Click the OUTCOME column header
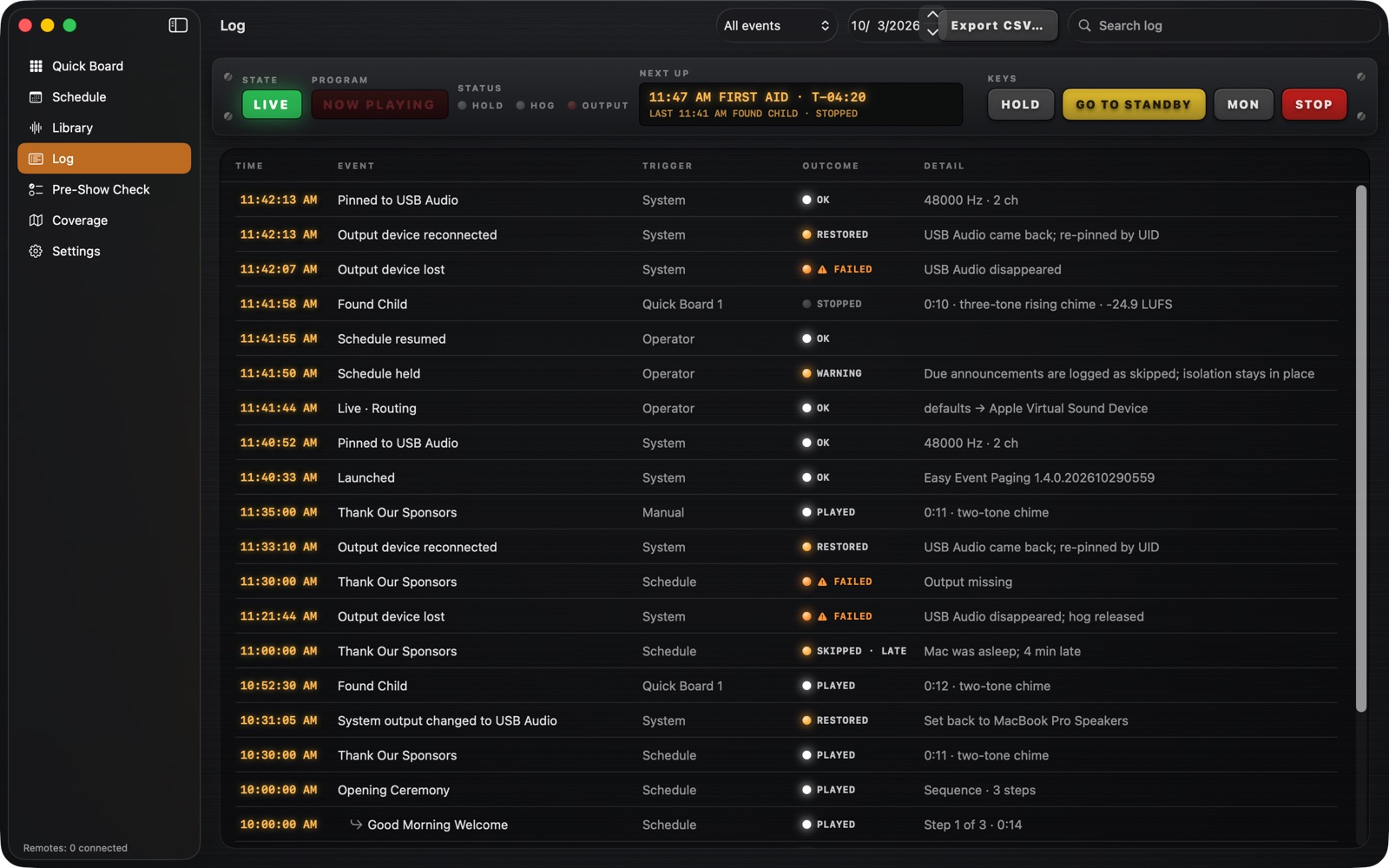The height and width of the screenshot is (868, 1389). click(x=830, y=166)
